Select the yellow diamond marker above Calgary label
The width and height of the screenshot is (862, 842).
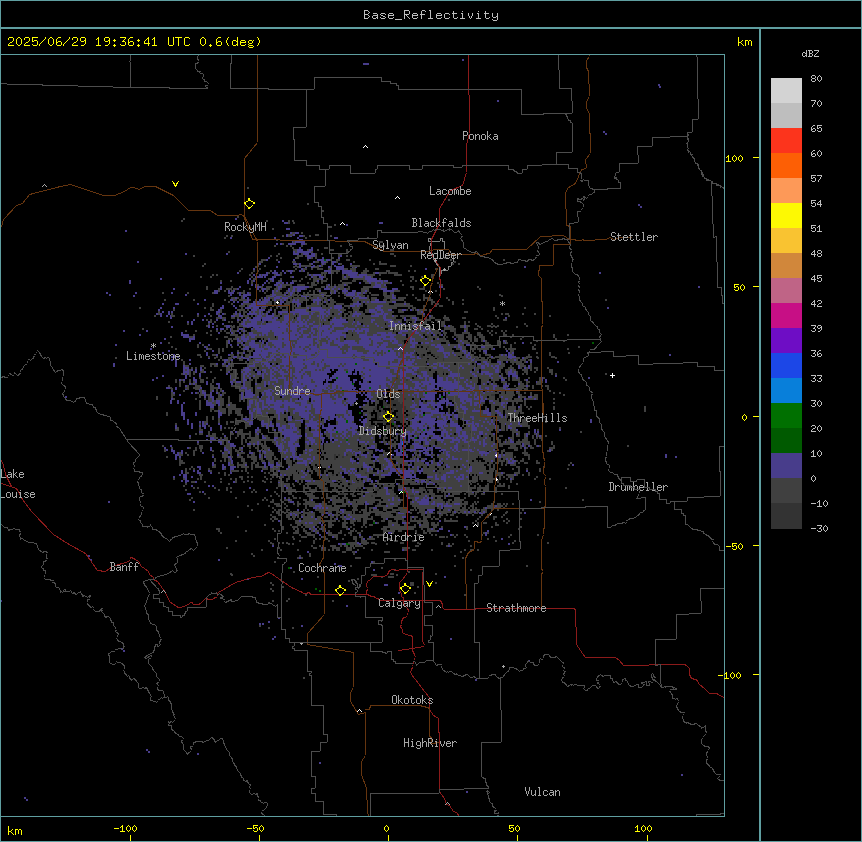point(405,589)
